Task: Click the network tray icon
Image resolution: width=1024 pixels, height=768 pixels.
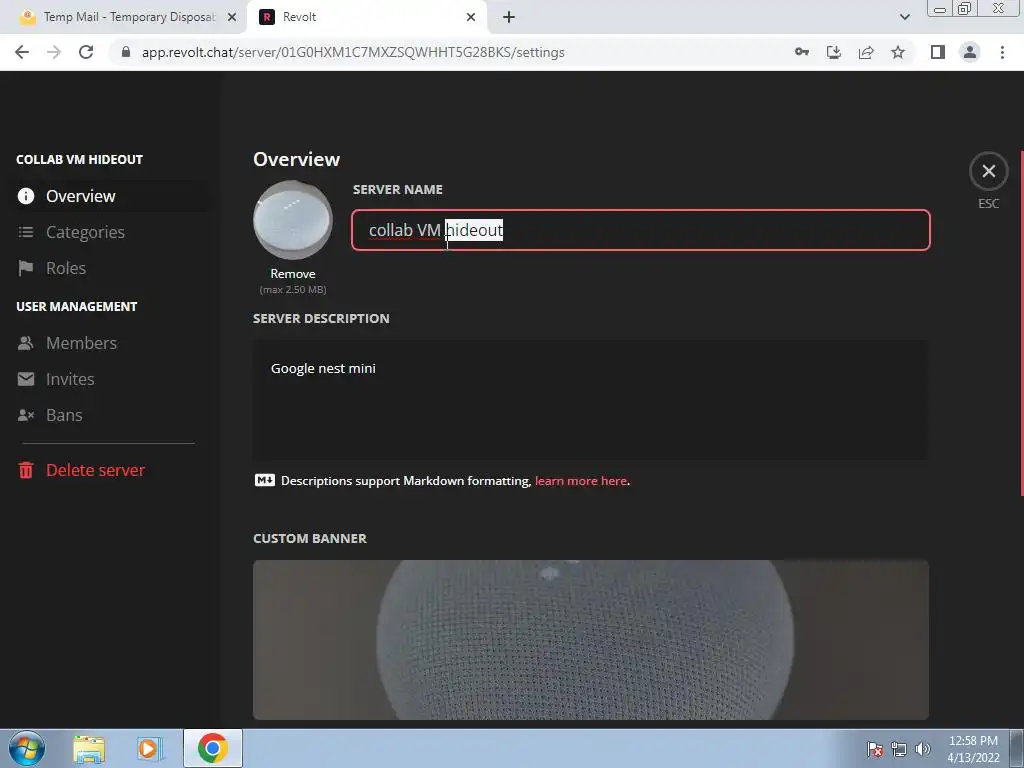Action: (x=899, y=749)
